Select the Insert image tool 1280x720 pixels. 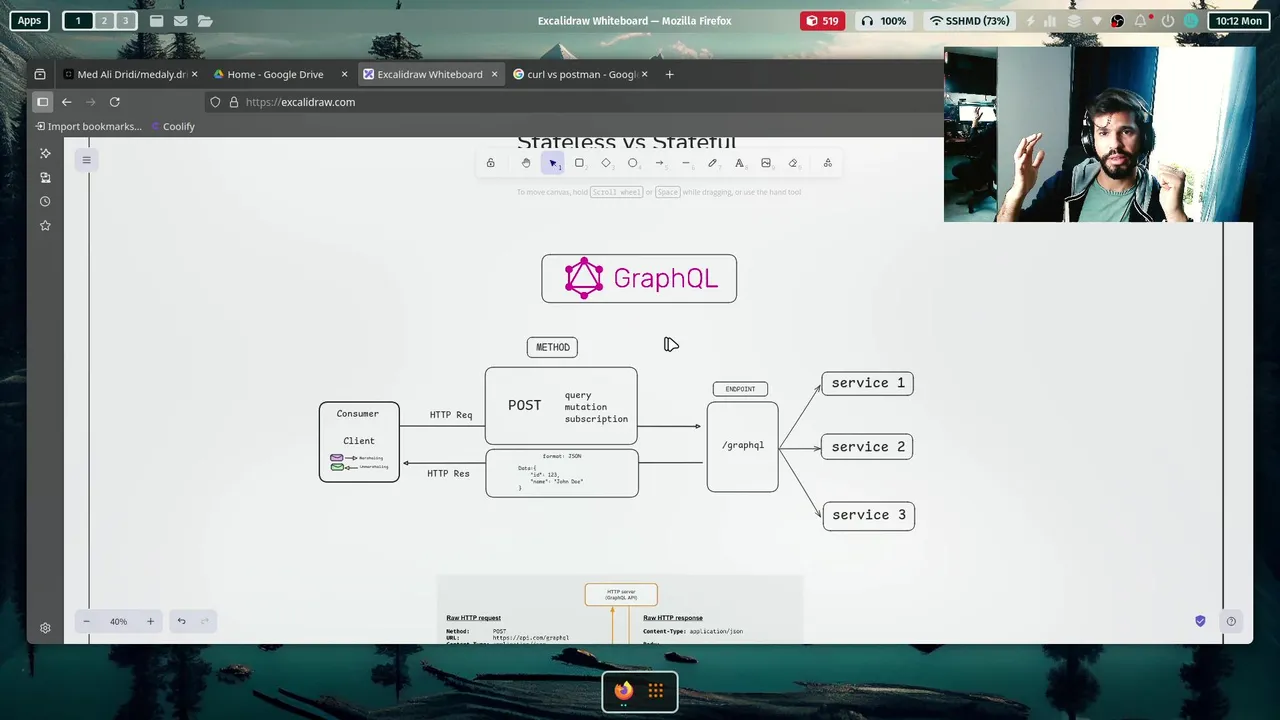pyautogui.click(x=766, y=163)
